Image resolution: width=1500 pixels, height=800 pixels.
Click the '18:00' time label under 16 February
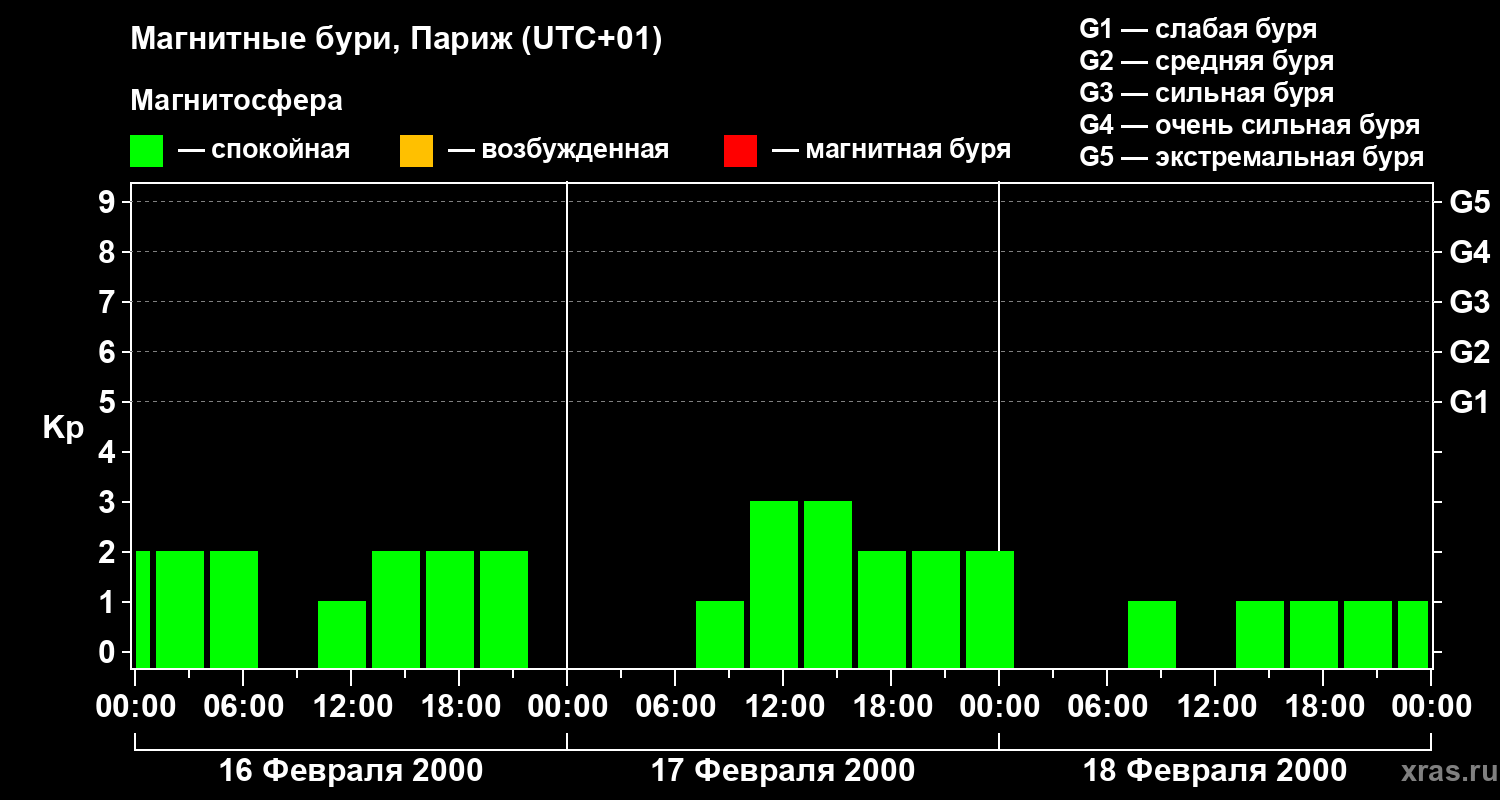(x=459, y=706)
